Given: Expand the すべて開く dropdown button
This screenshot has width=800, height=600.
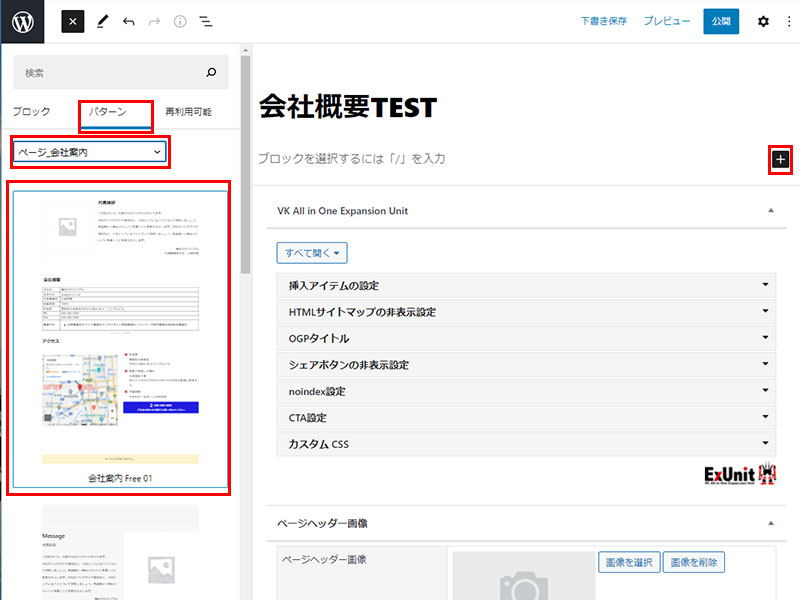Looking at the screenshot, I should [x=311, y=253].
